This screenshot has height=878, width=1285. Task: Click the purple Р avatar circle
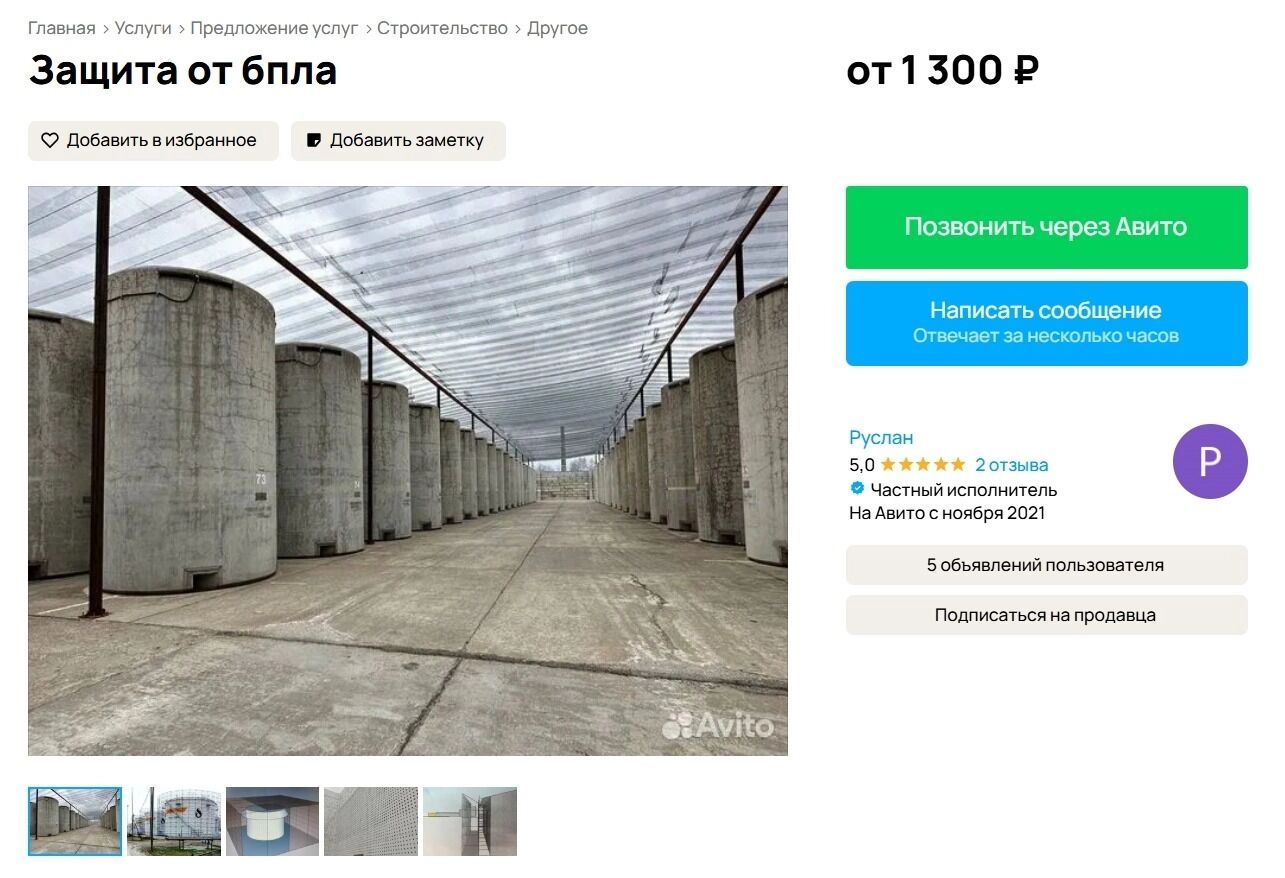[x=1210, y=461]
